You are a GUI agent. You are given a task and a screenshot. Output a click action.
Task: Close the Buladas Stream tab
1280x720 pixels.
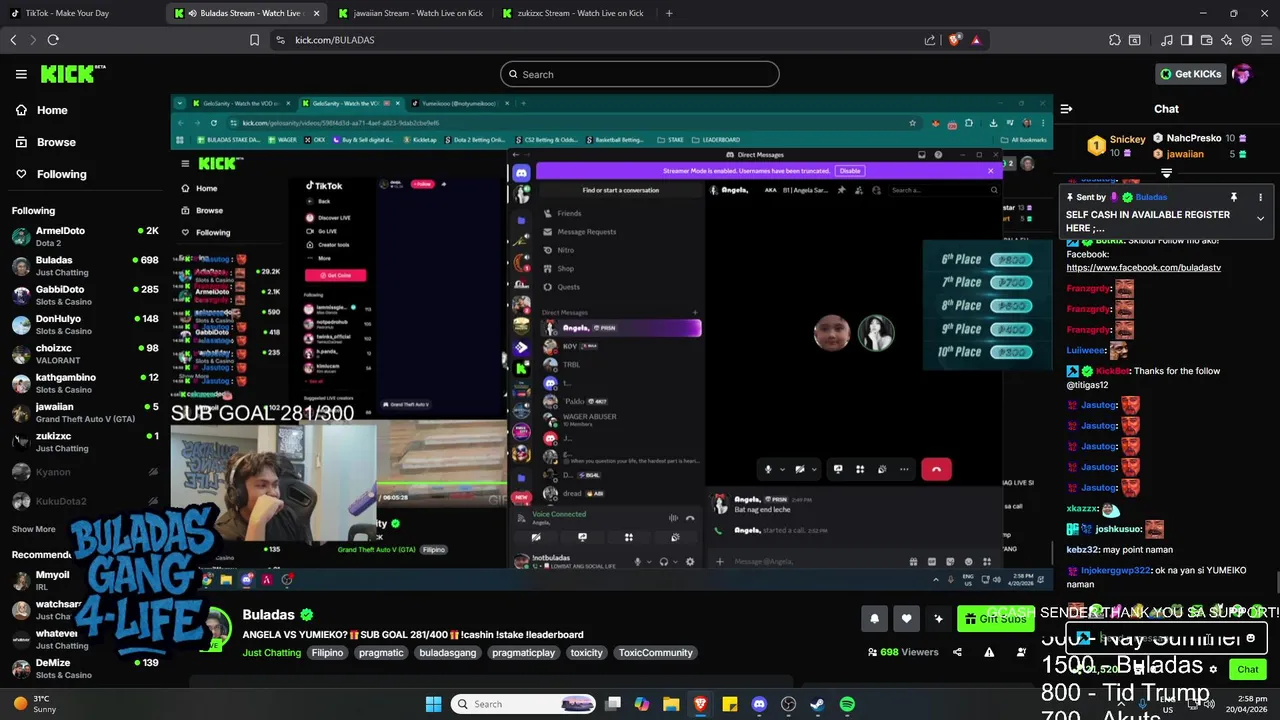pyautogui.click(x=317, y=13)
